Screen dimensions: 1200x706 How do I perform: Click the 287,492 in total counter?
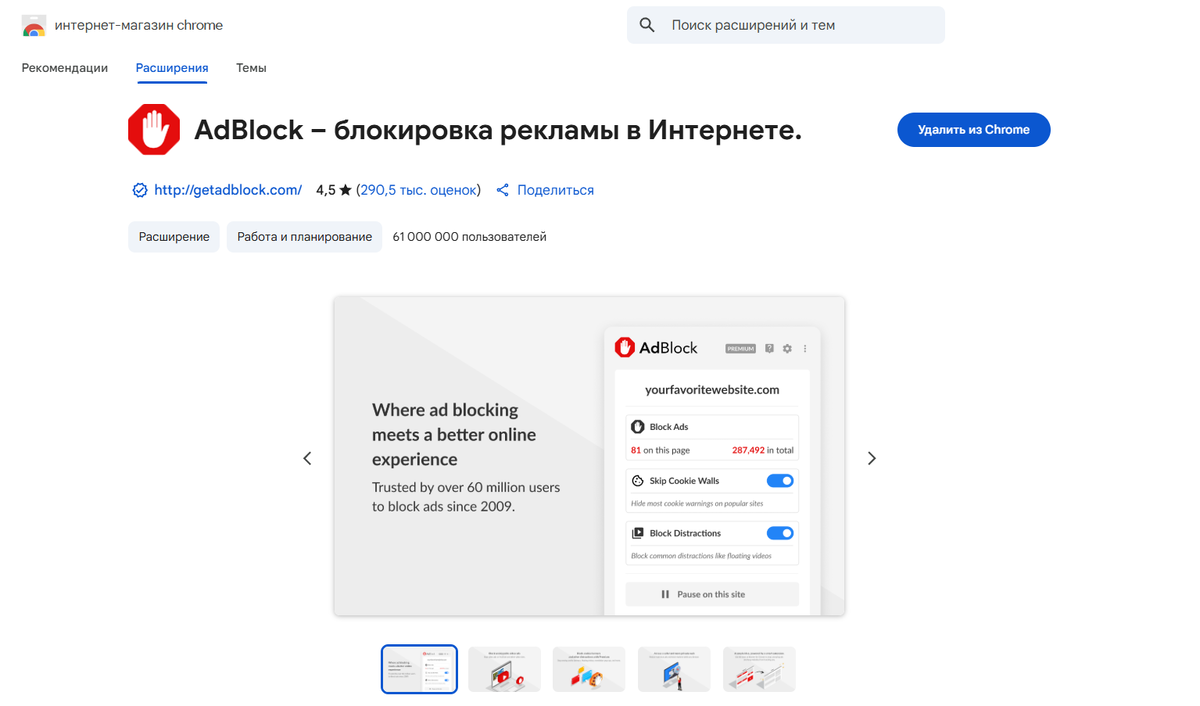(763, 451)
